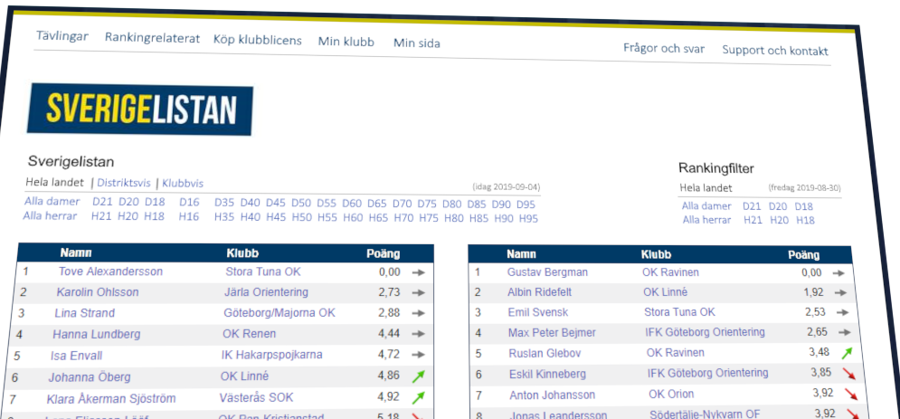Click red down arrow for Anton Johansson
This screenshot has height=419, width=900.
(851, 394)
